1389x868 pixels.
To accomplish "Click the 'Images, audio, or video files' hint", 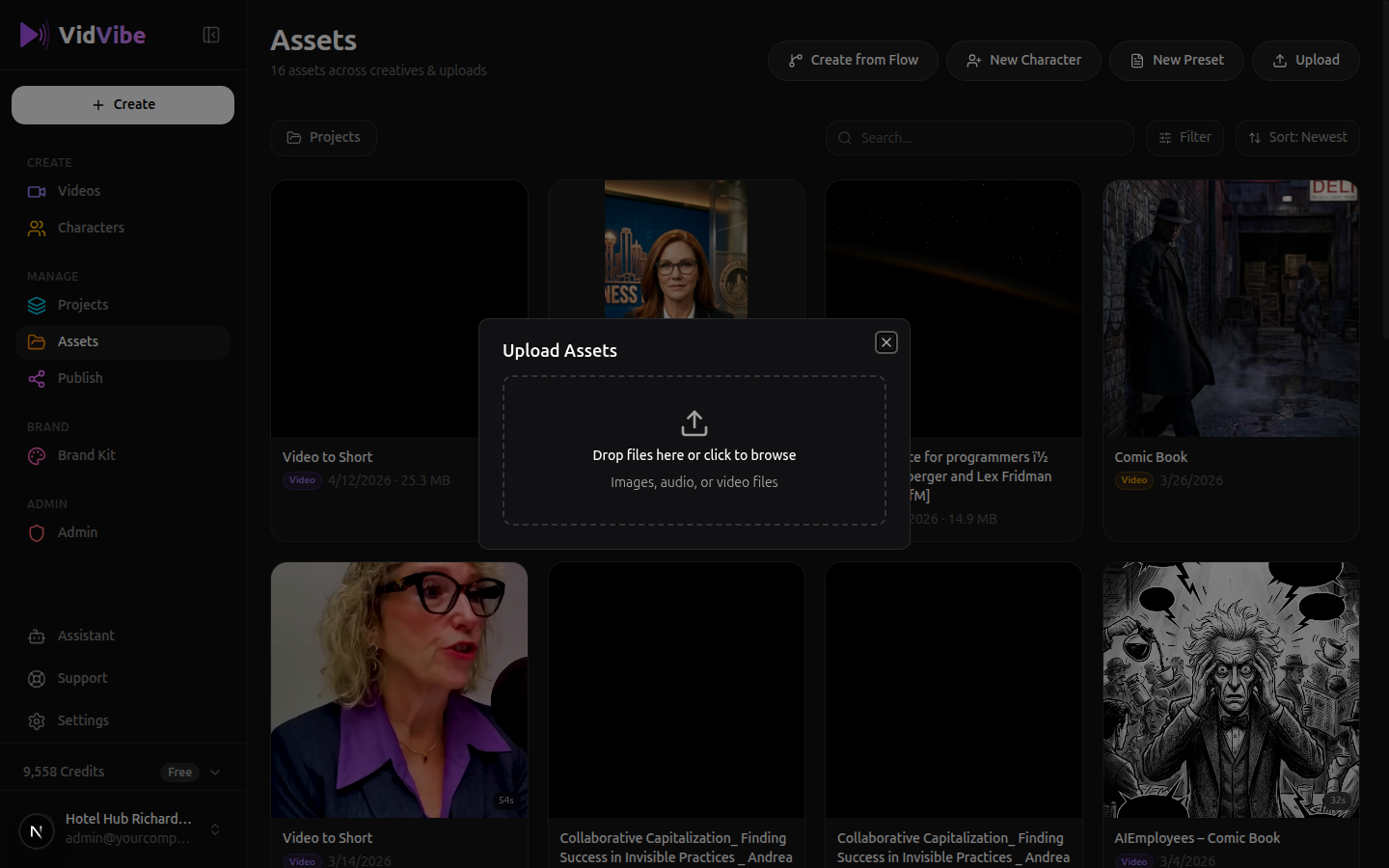I will 694,482.
